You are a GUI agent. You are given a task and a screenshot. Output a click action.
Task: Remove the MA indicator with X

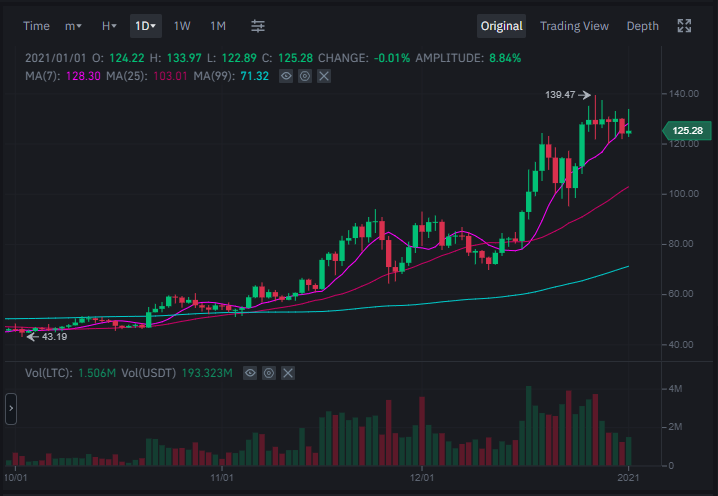324,76
